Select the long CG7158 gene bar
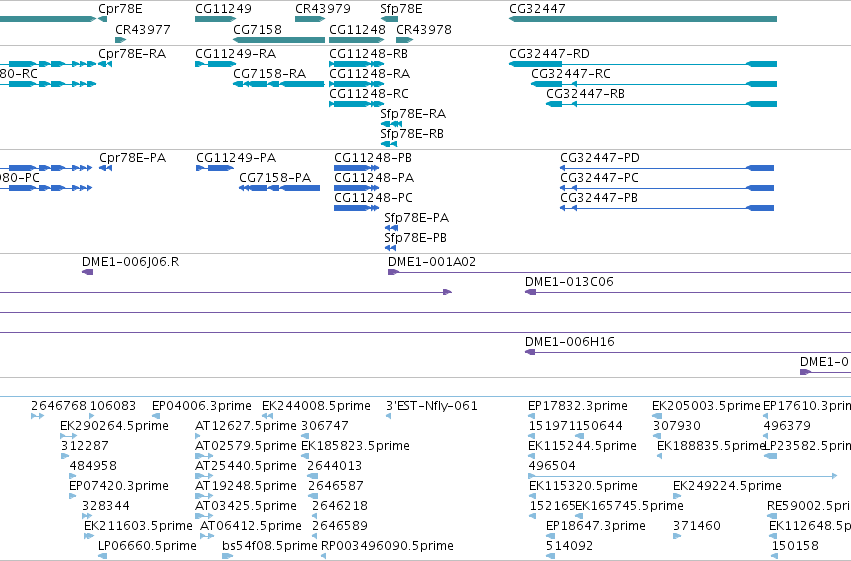This screenshot has height=561, width=851. [279, 40]
